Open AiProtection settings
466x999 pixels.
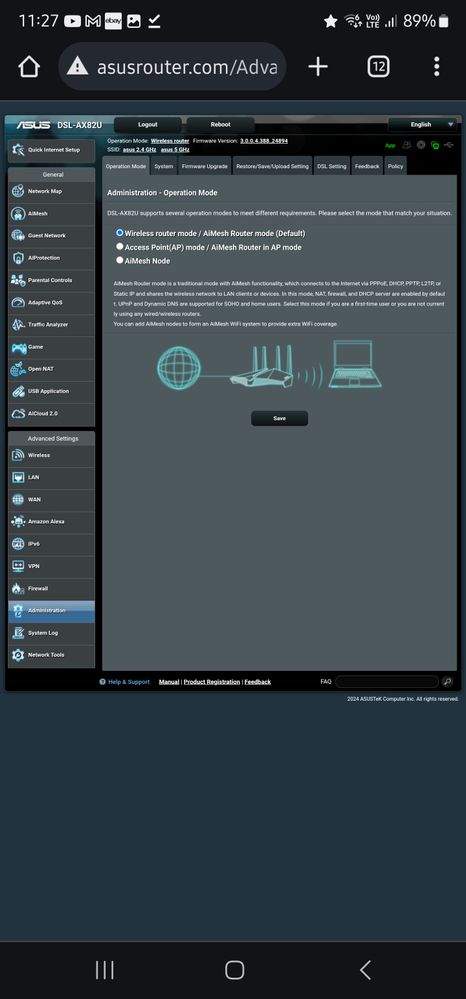click(x=52, y=258)
